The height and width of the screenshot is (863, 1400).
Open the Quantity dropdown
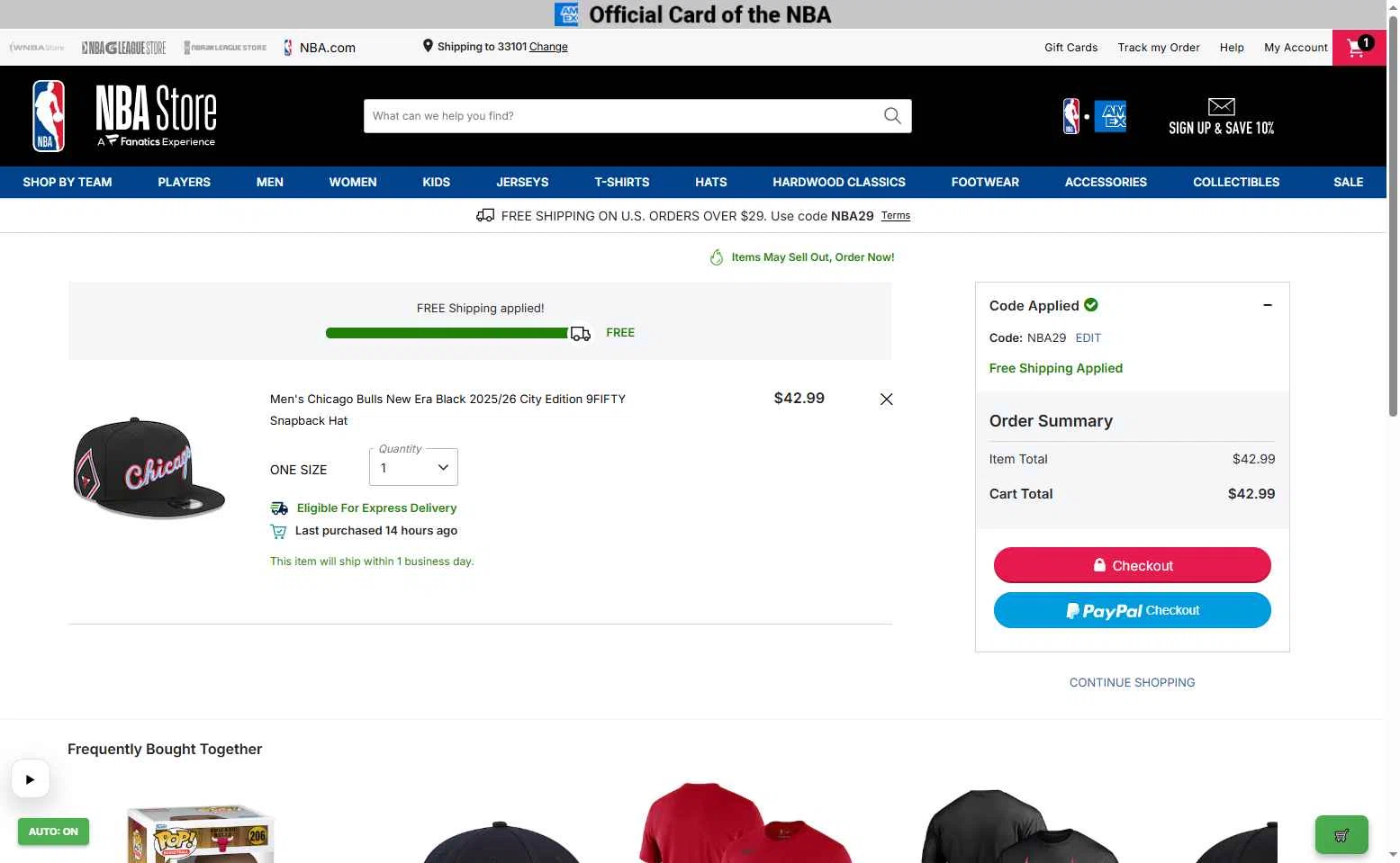coord(413,467)
